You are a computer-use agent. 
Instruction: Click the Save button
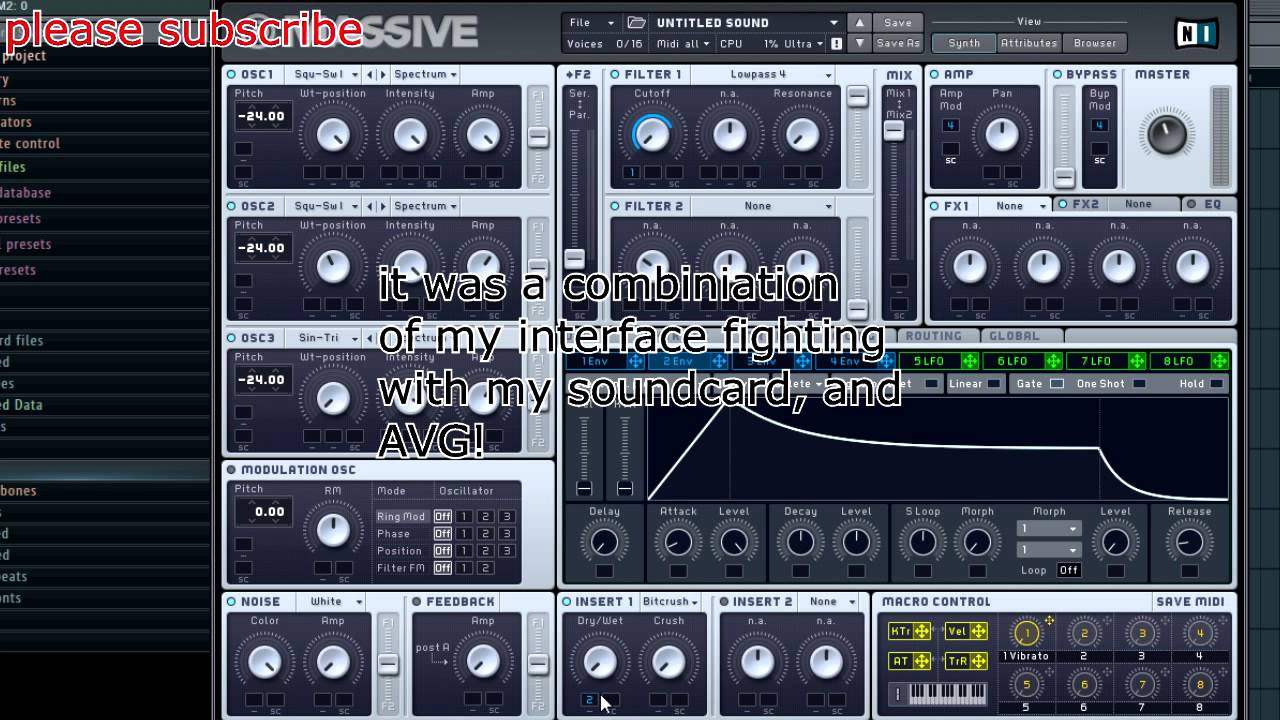tap(898, 22)
